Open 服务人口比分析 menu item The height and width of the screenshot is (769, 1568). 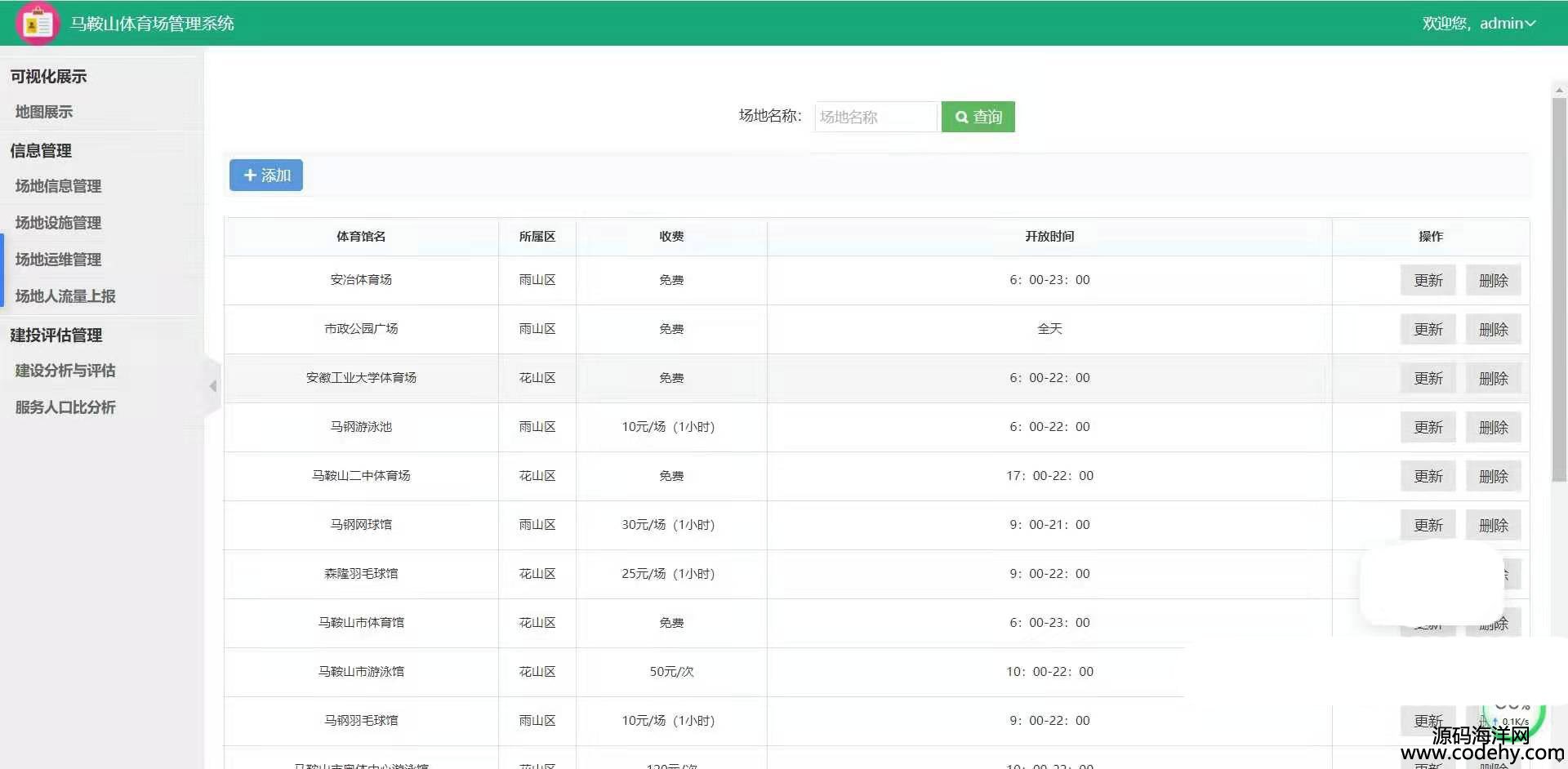[x=65, y=407]
